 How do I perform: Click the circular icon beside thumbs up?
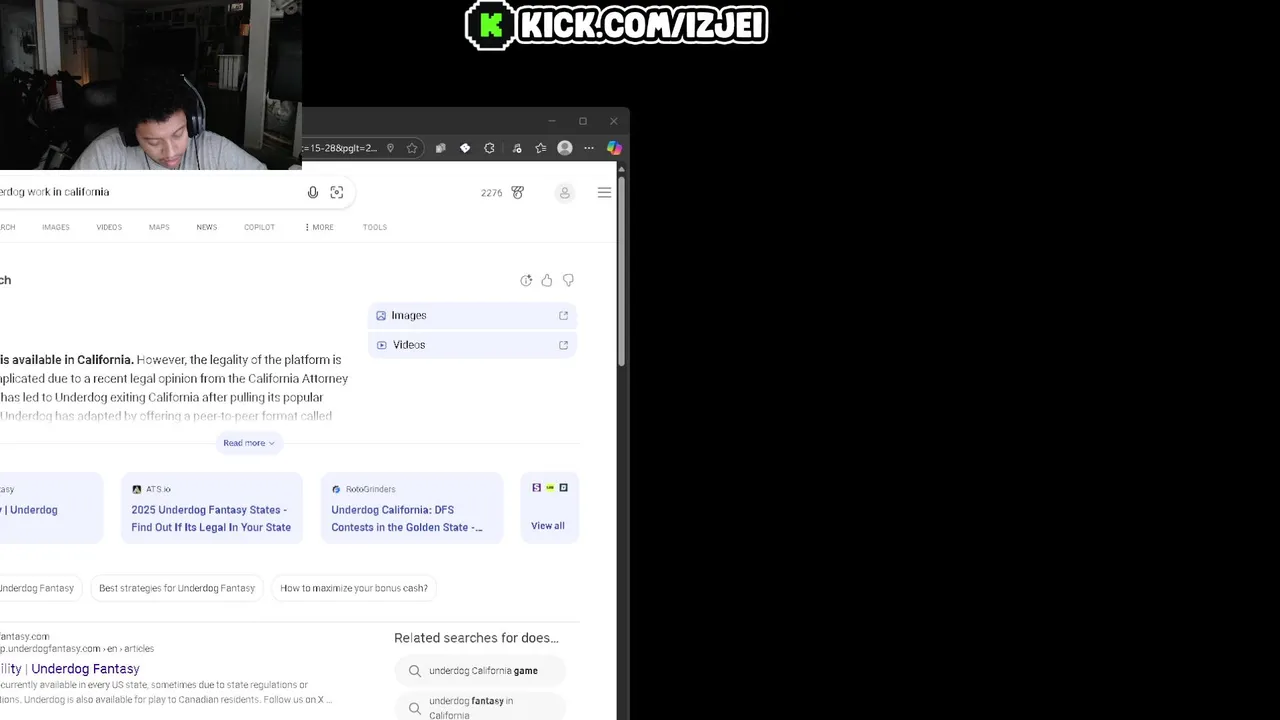coord(526,280)
